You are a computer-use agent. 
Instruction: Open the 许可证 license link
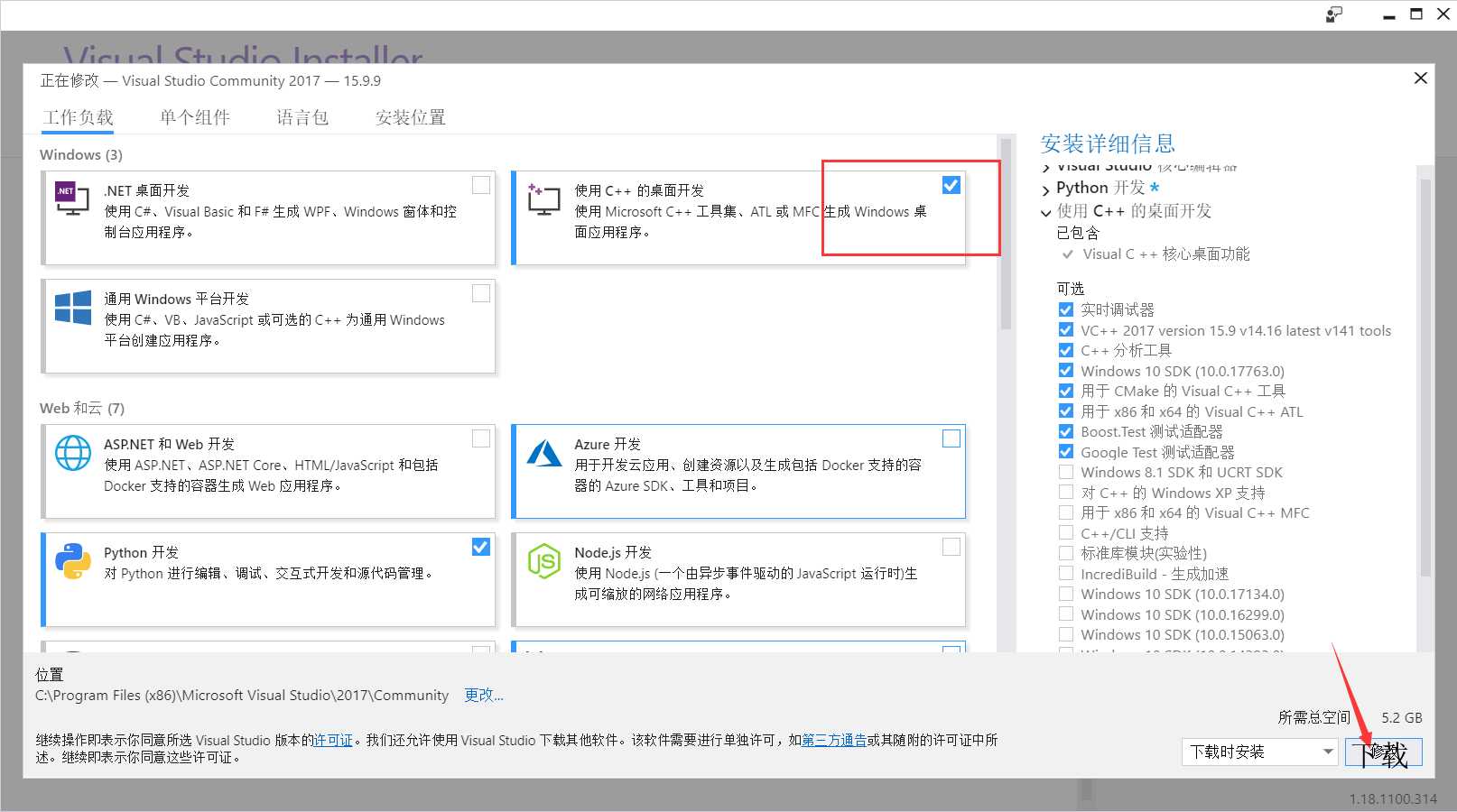(x=333, y=740)
